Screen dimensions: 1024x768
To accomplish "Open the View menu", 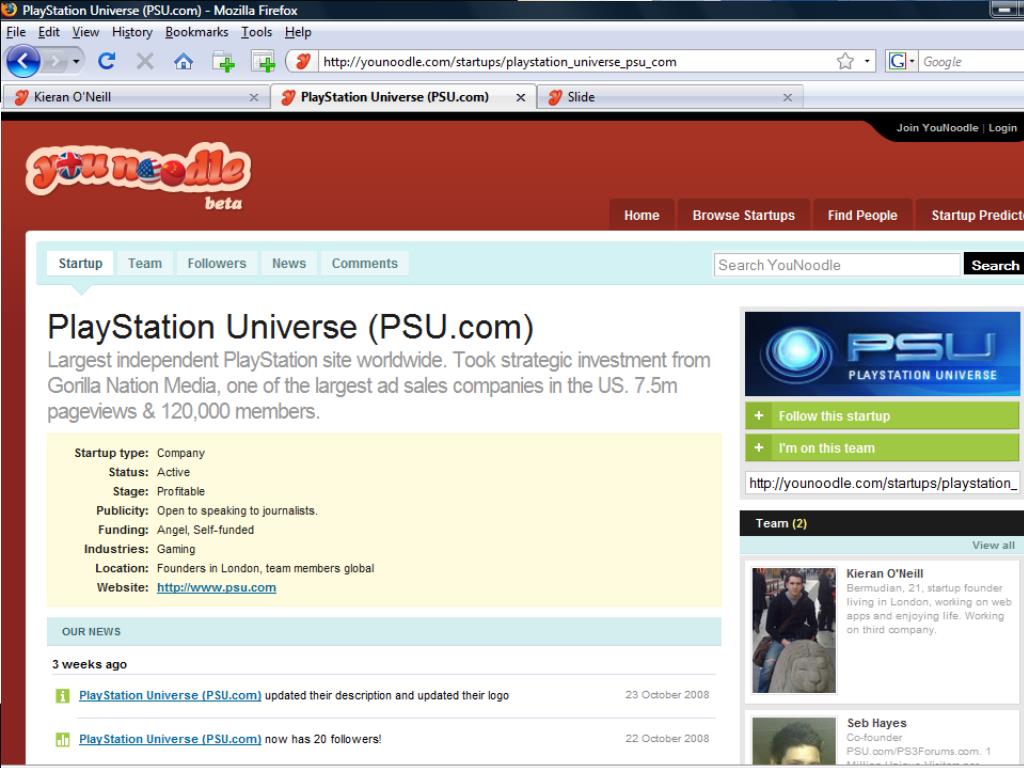I will [86, 32].
